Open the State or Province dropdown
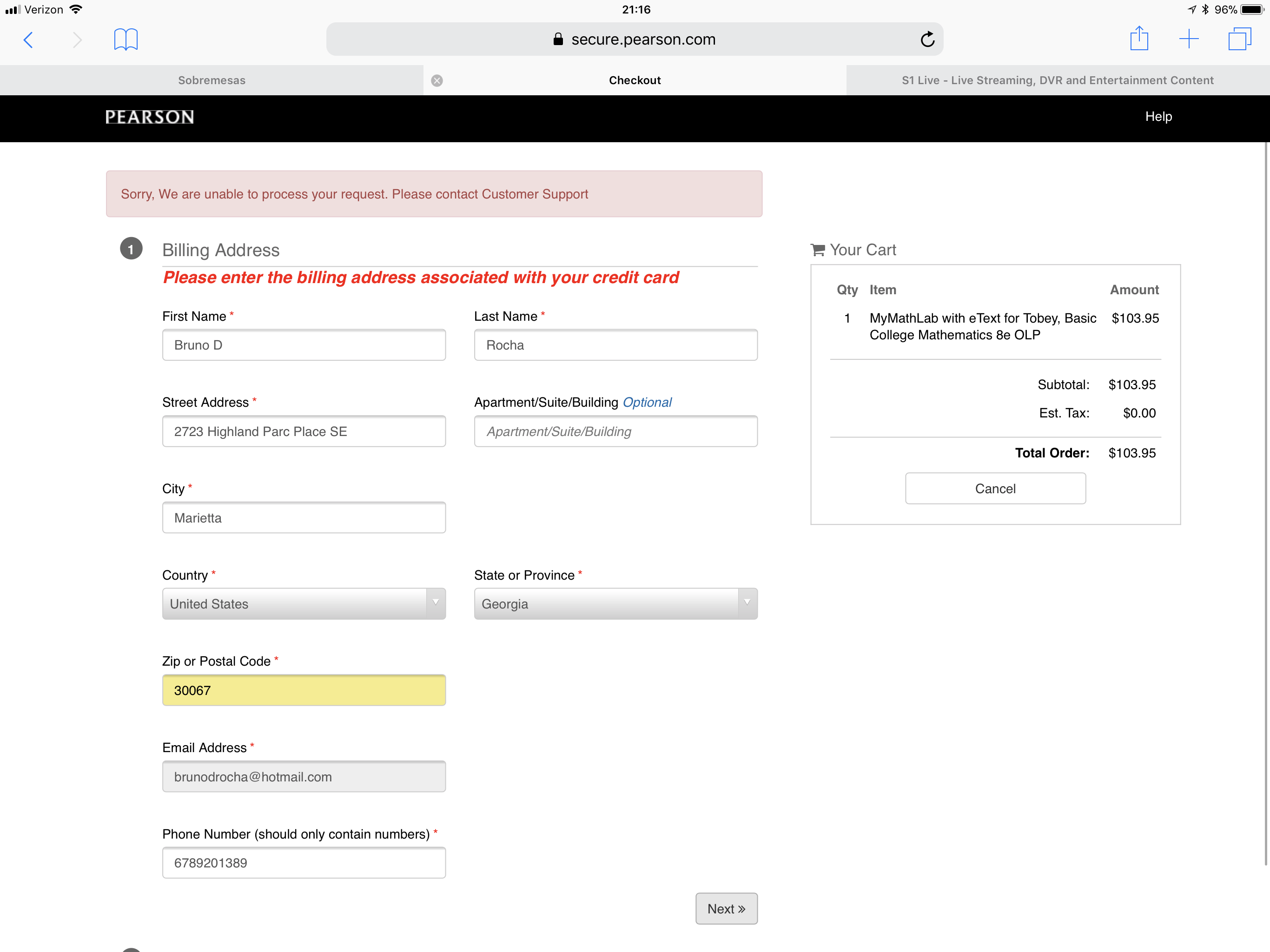The image size is (1270, 952). pyautogui.click(x=615, y=604)
